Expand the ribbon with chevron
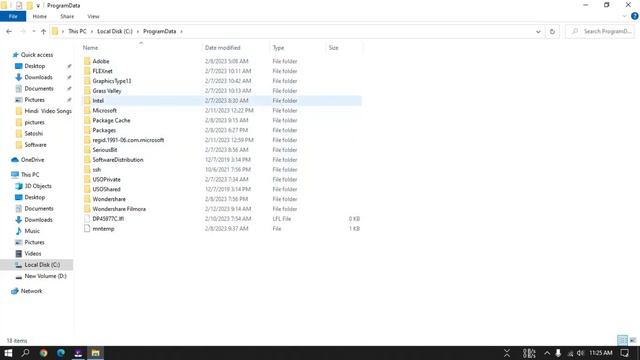 click(624, 16)
